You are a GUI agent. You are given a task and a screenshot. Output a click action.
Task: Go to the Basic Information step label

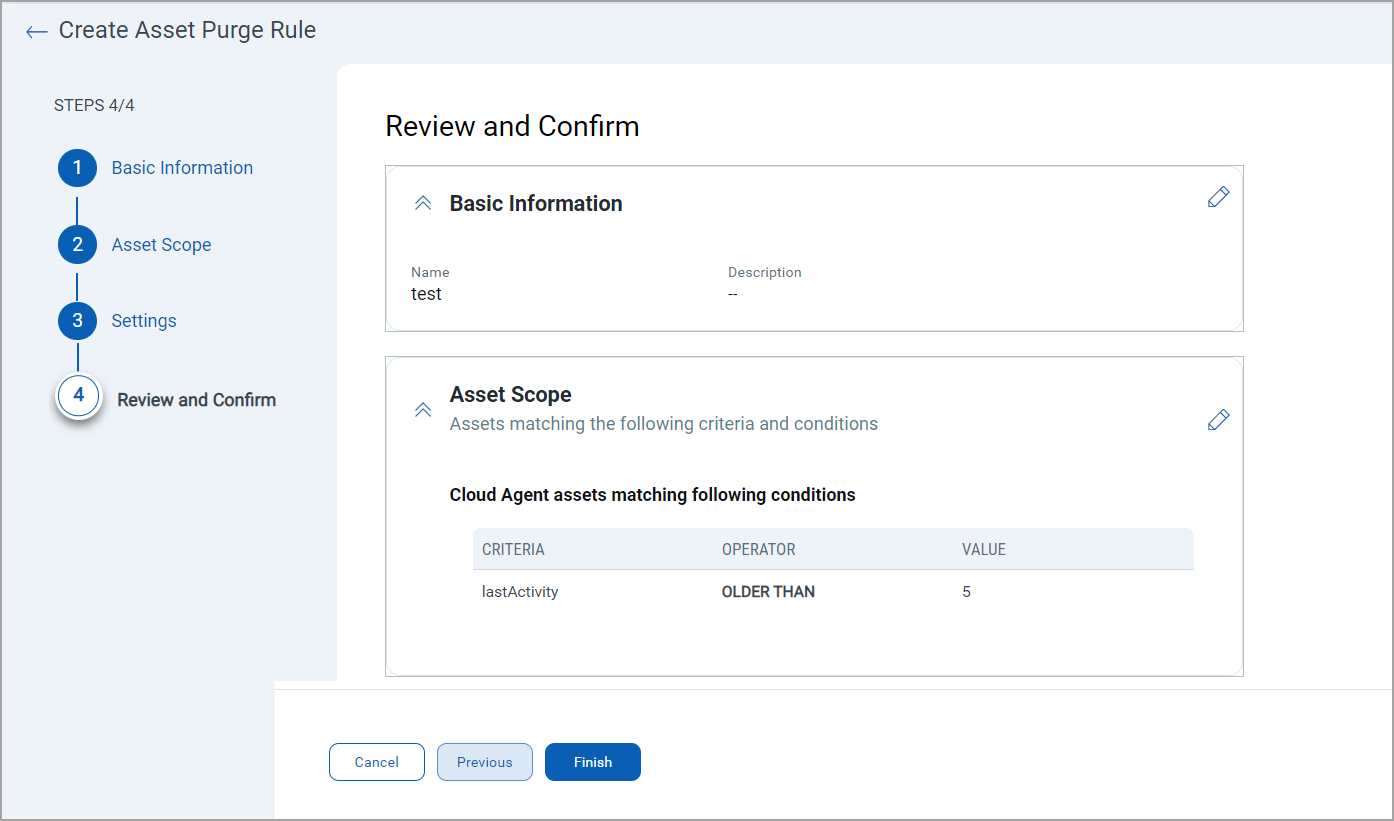[x=182, y=168]
